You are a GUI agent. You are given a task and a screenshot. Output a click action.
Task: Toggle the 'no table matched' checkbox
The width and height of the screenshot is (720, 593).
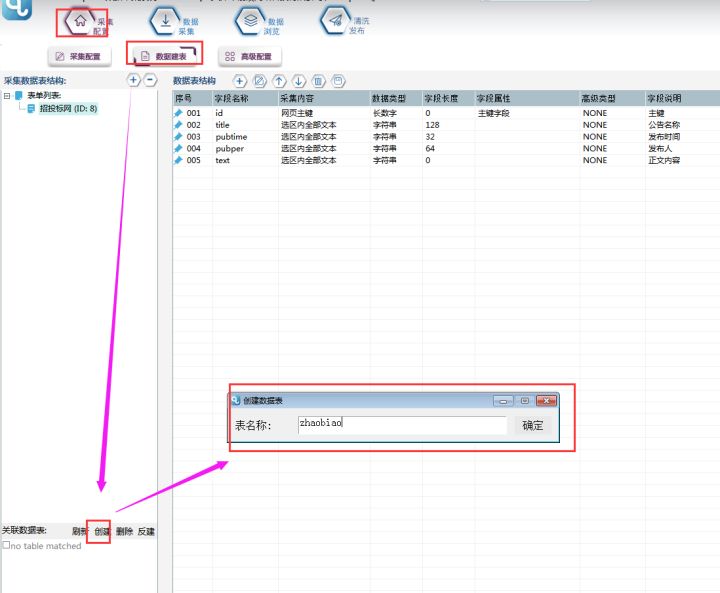click(x=6, y=545)
